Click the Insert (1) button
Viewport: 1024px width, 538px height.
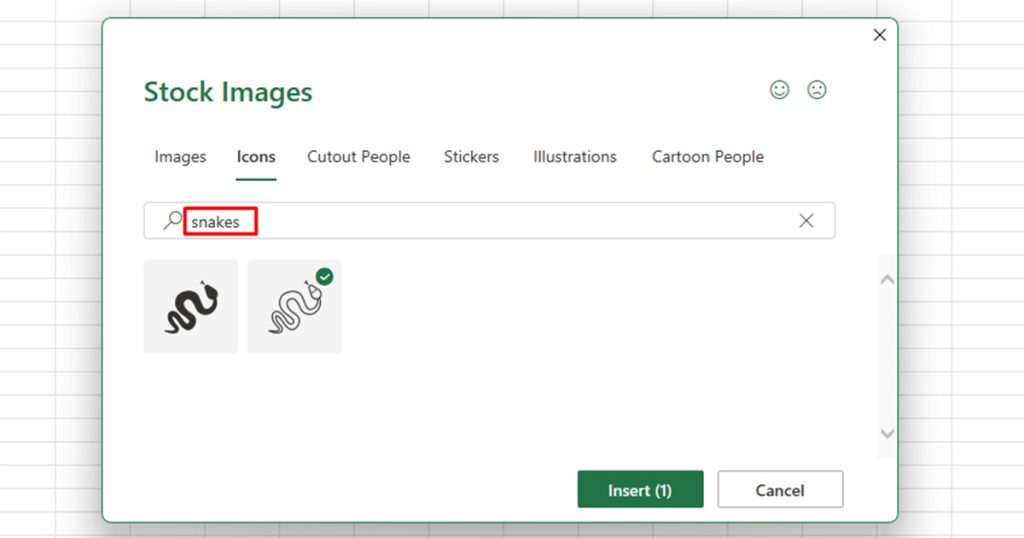point(640,490)
